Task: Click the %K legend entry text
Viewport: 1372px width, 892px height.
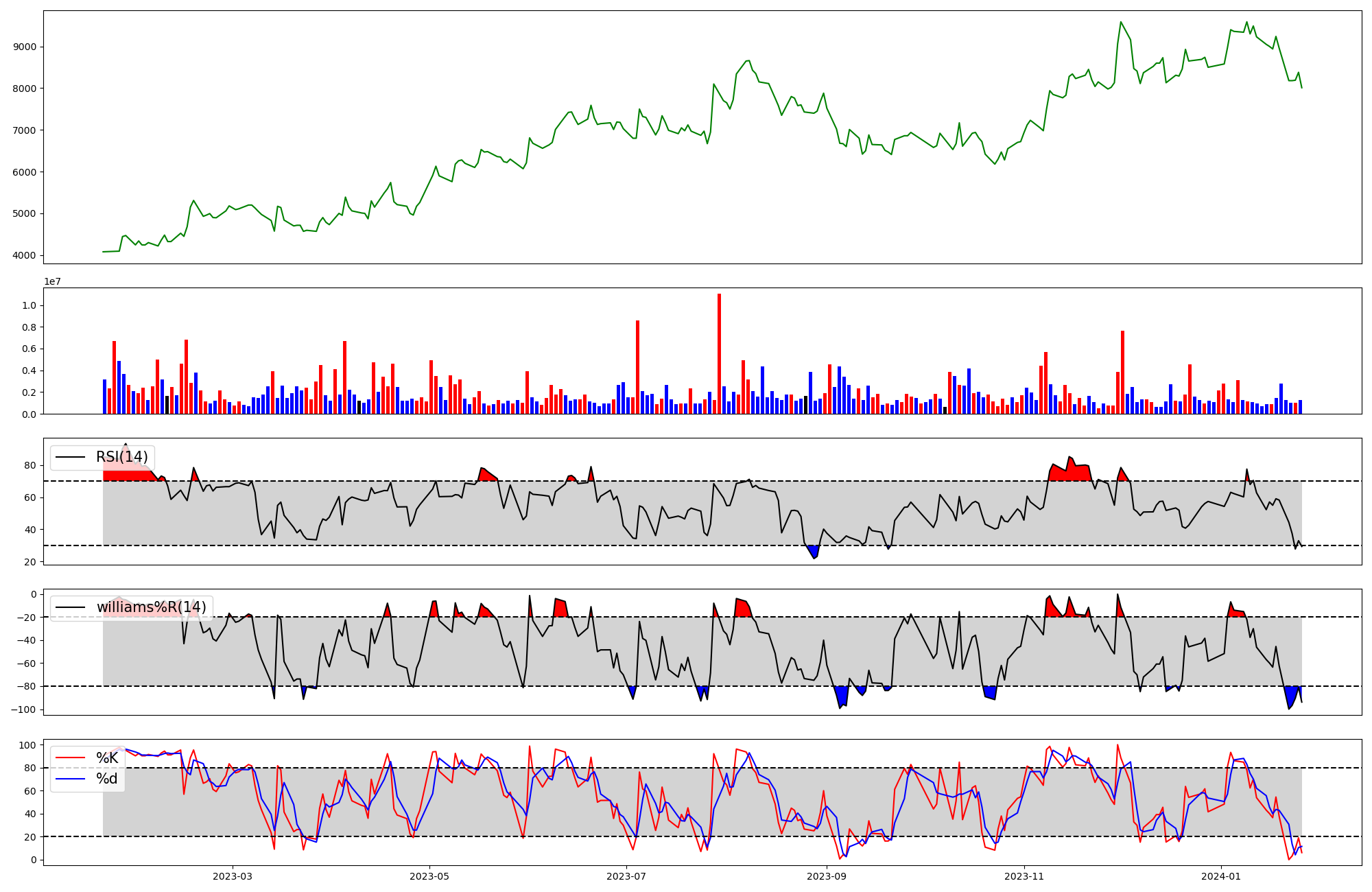Action: 107,758
